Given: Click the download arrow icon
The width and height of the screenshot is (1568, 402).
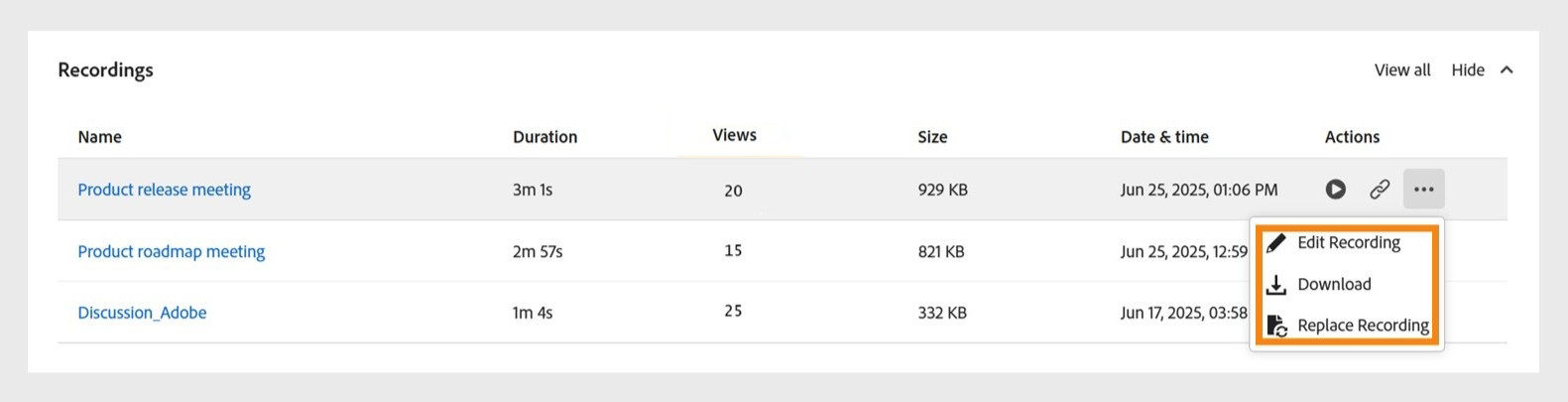Looking at the screenshot, I should point(1276,285).
